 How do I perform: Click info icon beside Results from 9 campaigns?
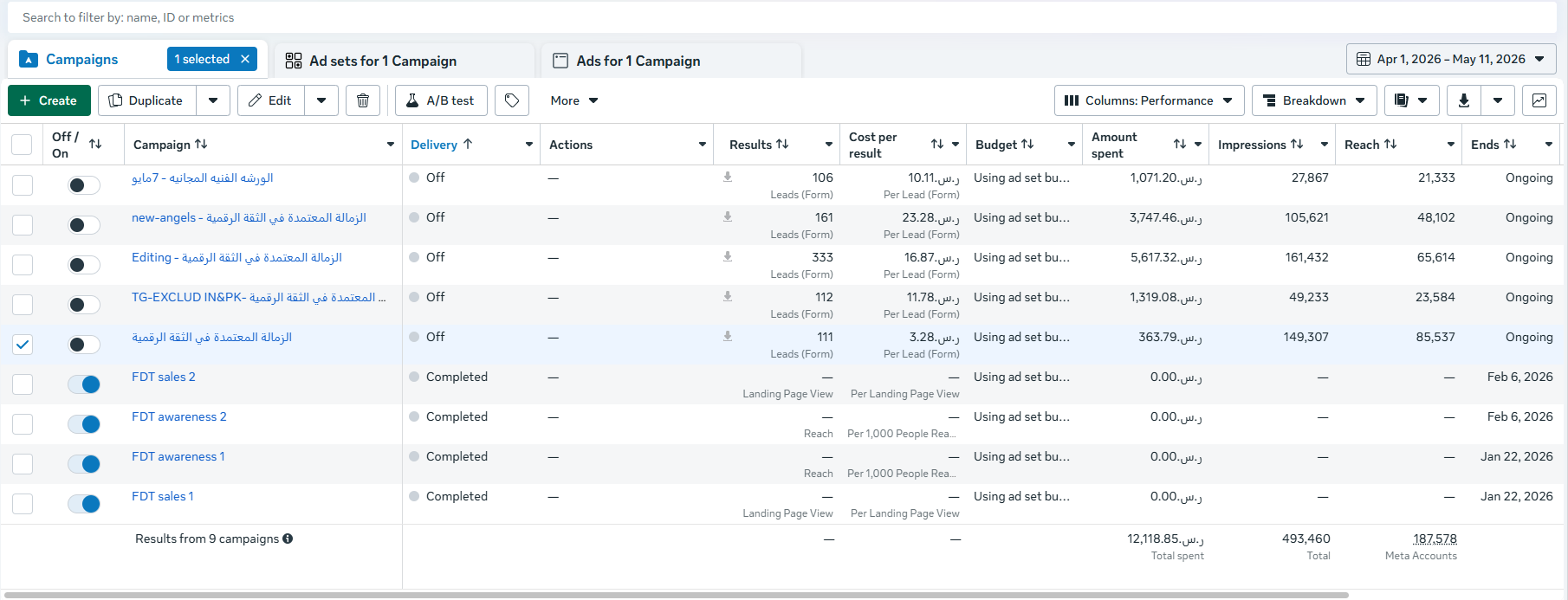pos(288,539)
